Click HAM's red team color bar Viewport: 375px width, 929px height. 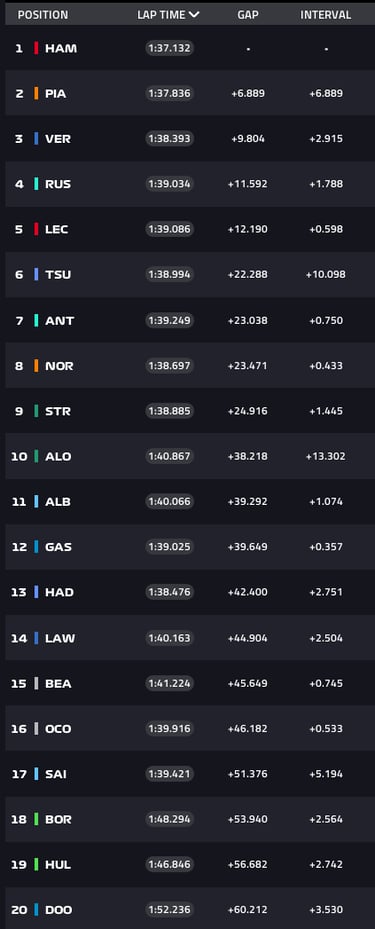[x=36, y=48]
